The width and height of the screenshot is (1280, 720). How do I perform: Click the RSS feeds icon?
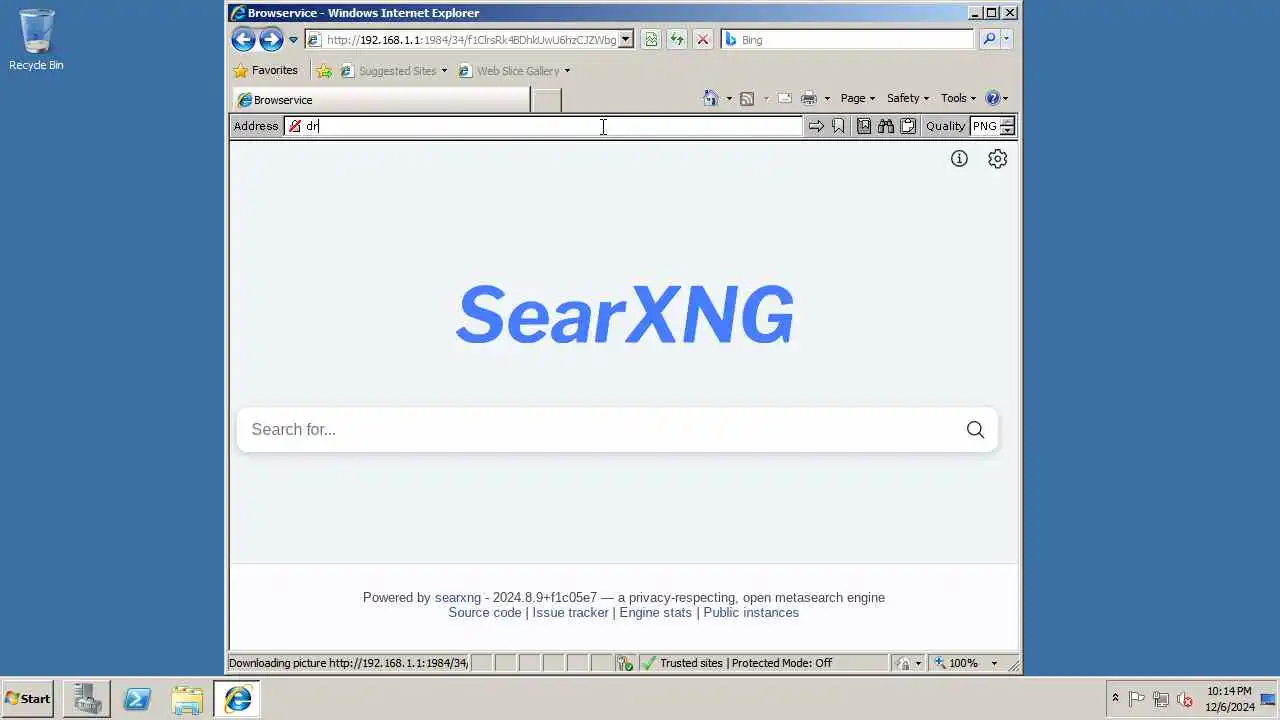pyautogui.click(x=747, y=98)
